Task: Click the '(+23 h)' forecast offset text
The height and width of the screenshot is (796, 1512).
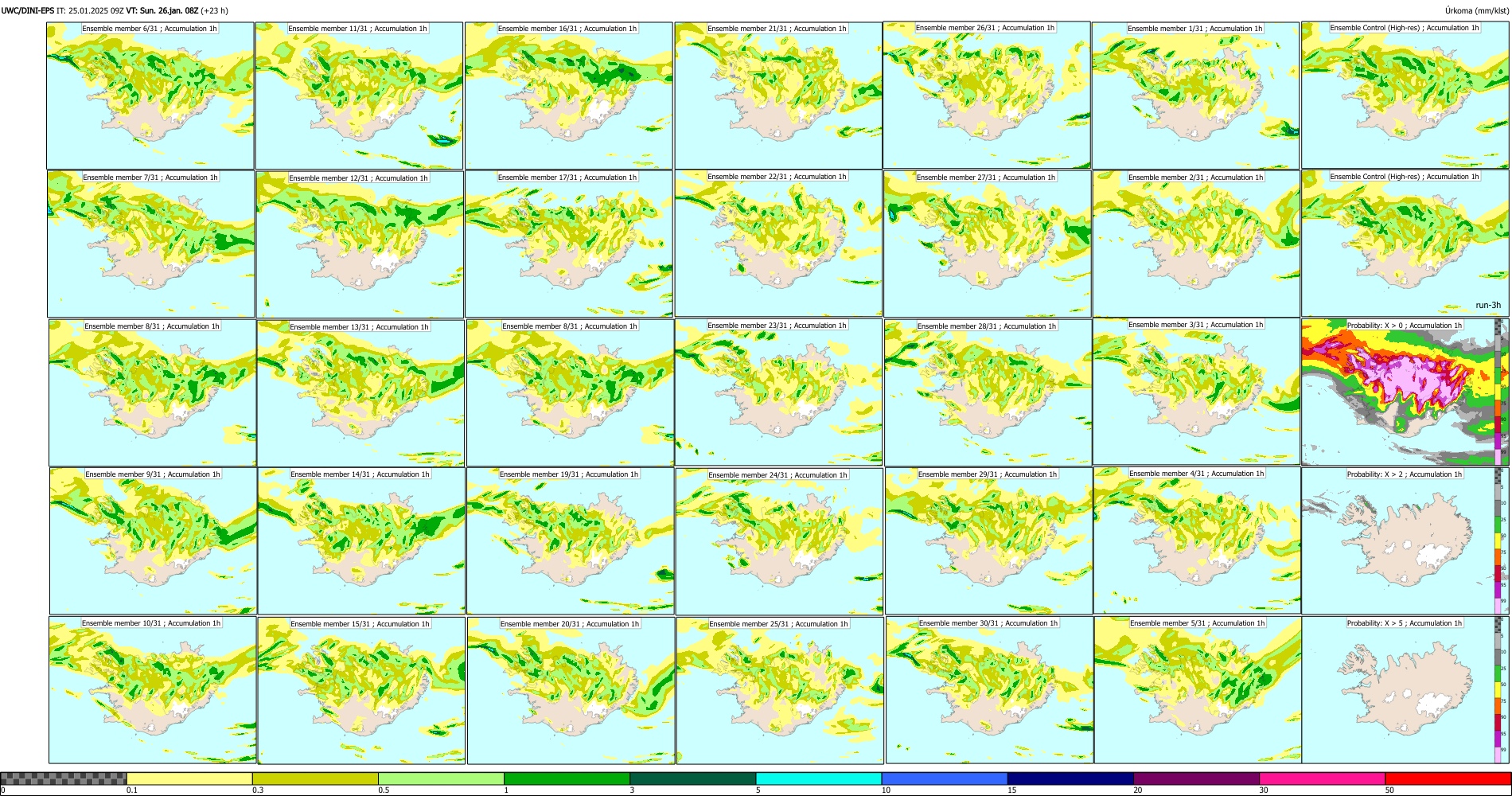Action: [215, 10]
